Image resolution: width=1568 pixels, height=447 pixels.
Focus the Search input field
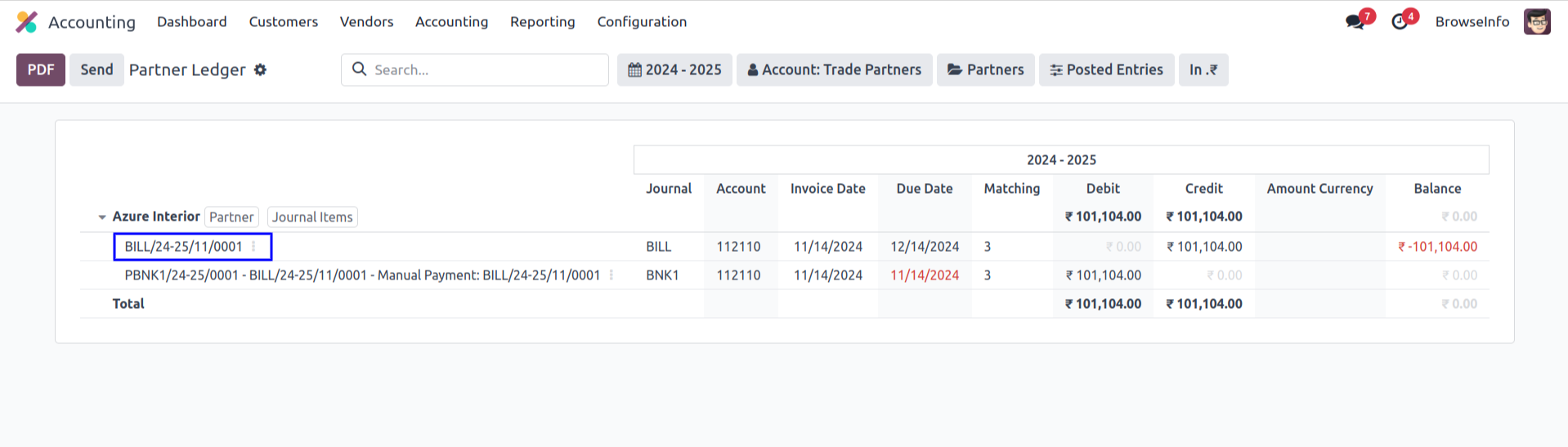[x=486, y=70]
